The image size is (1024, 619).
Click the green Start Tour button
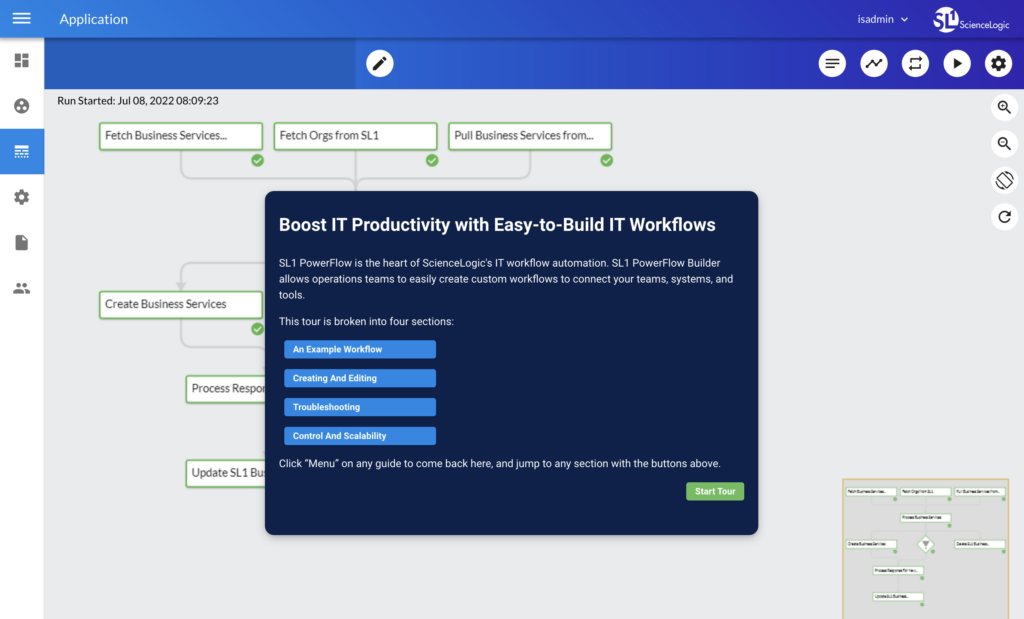[x=715, y=491]
